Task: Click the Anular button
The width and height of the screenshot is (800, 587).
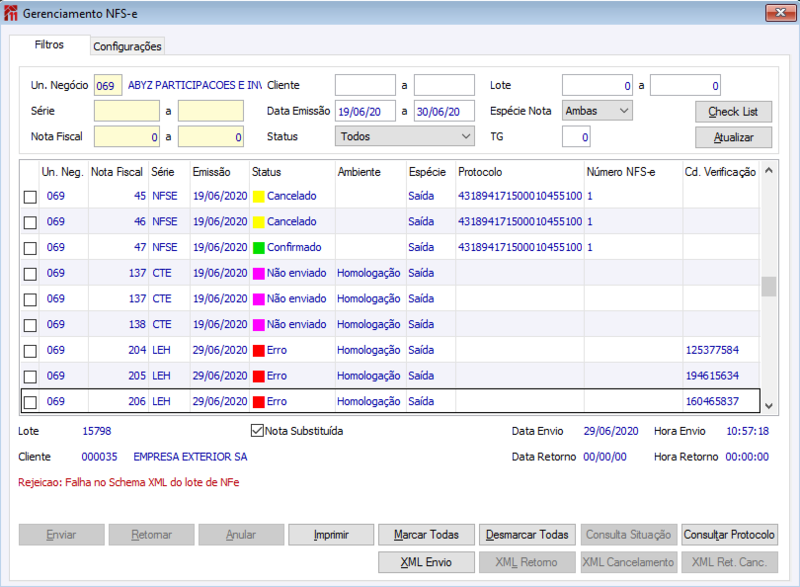Action: (x=241, y=534)
